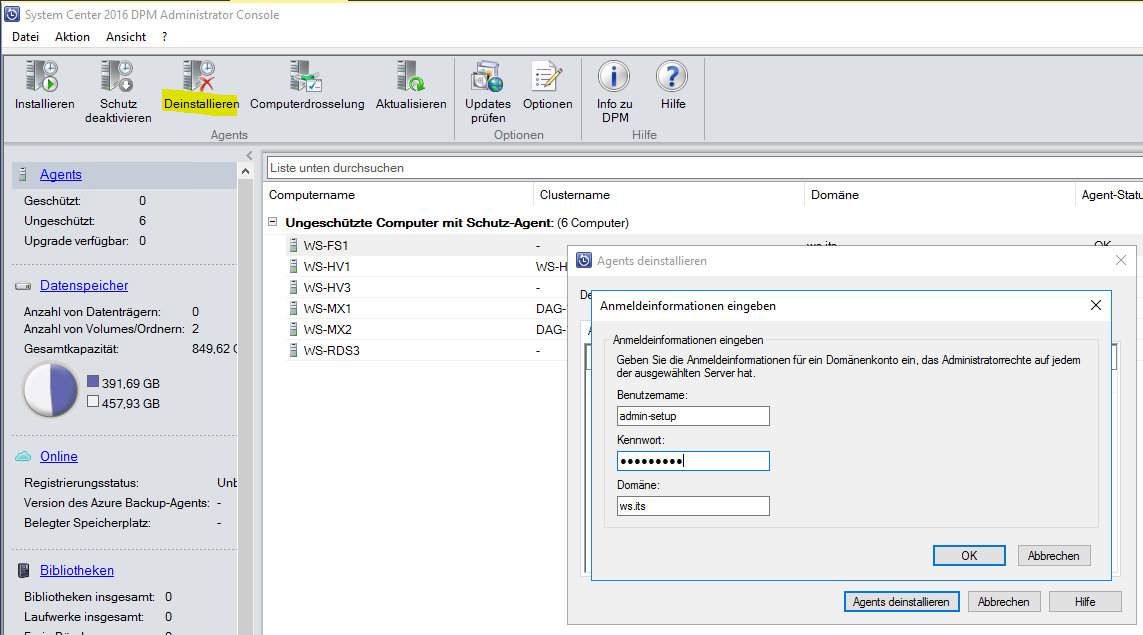Click the DPM console title bar icon

tap(12, 14)
